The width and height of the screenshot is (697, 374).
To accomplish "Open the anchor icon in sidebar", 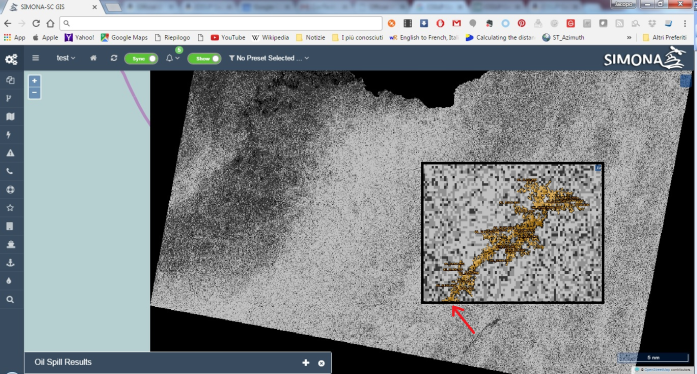I will [10, 263].
